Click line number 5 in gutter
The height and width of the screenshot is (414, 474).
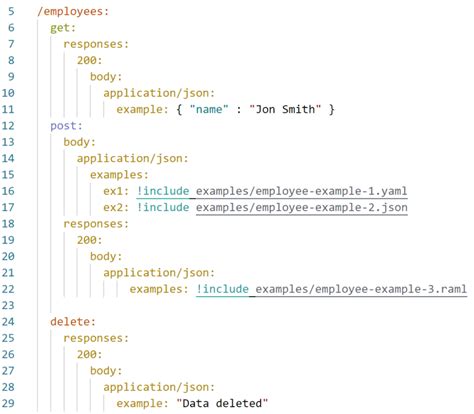pyautogui.click(x=11, y=11)
